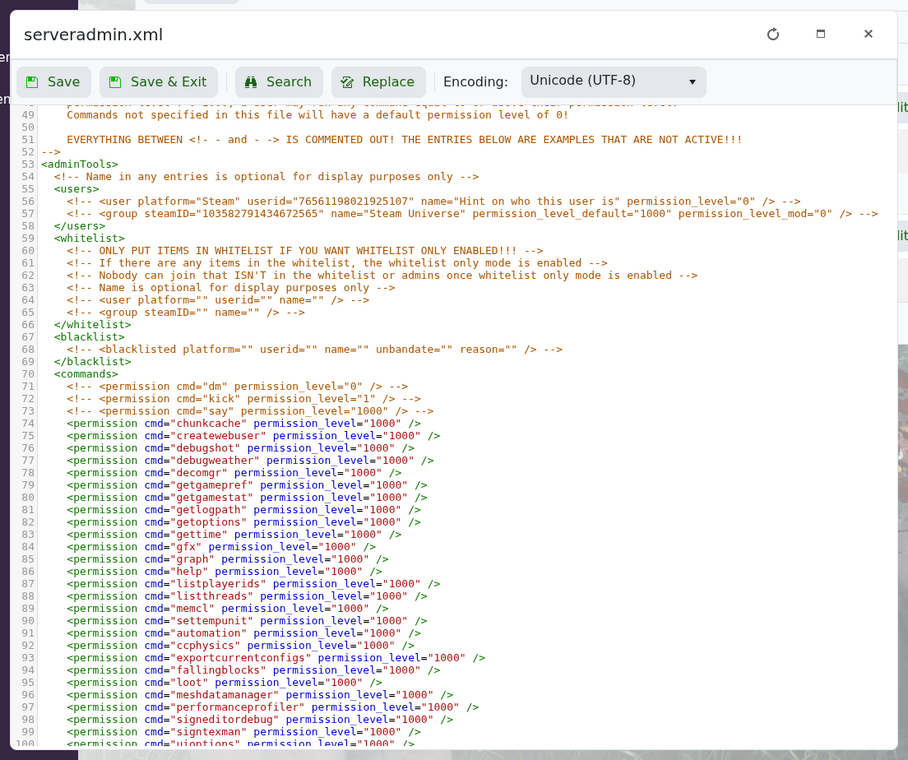Click the "Commands not specified" comment line
The height and width of the screenshot is (760, 908).
(317, 115)
